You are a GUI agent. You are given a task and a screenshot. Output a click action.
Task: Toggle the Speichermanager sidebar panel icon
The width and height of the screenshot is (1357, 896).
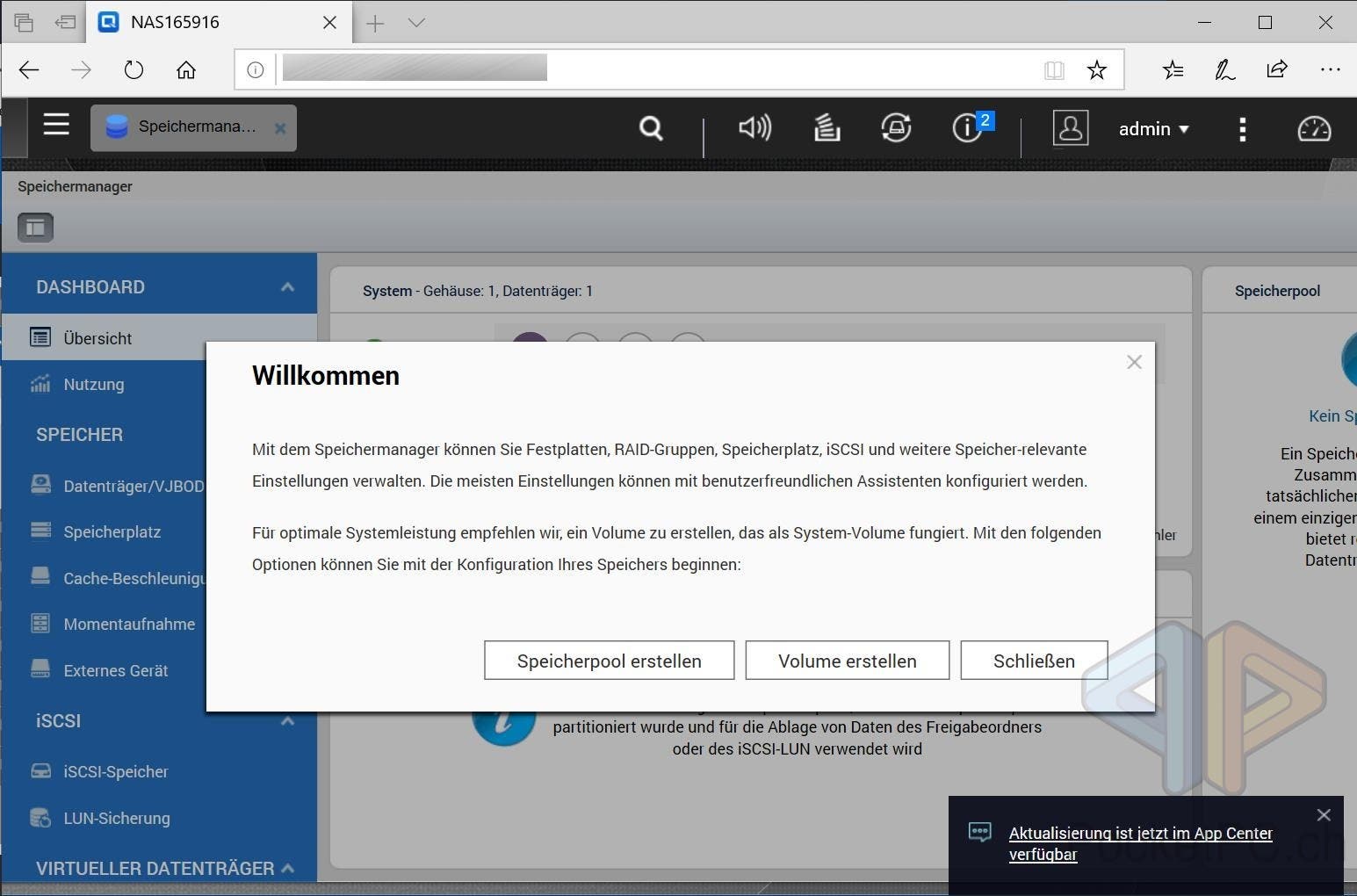click(x=36, y=228)
